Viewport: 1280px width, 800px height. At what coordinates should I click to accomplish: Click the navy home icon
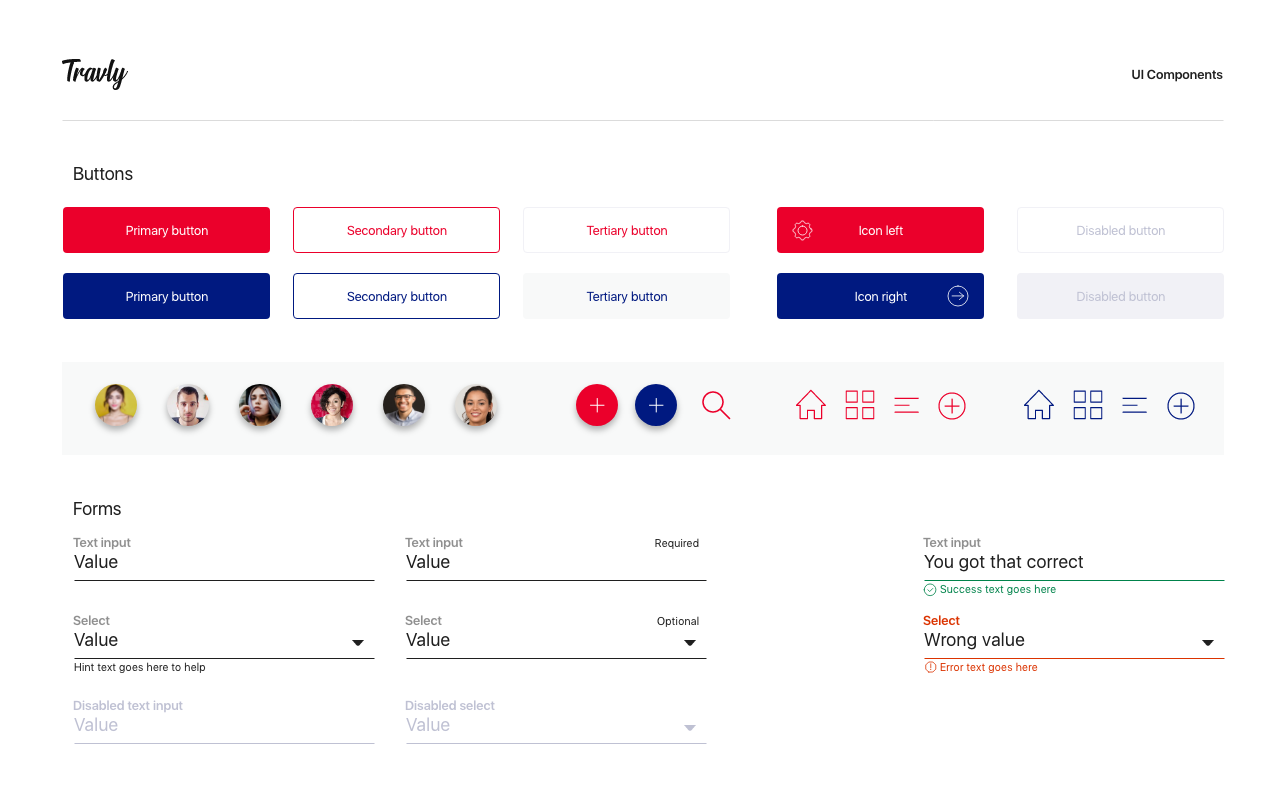point(1039,405)
